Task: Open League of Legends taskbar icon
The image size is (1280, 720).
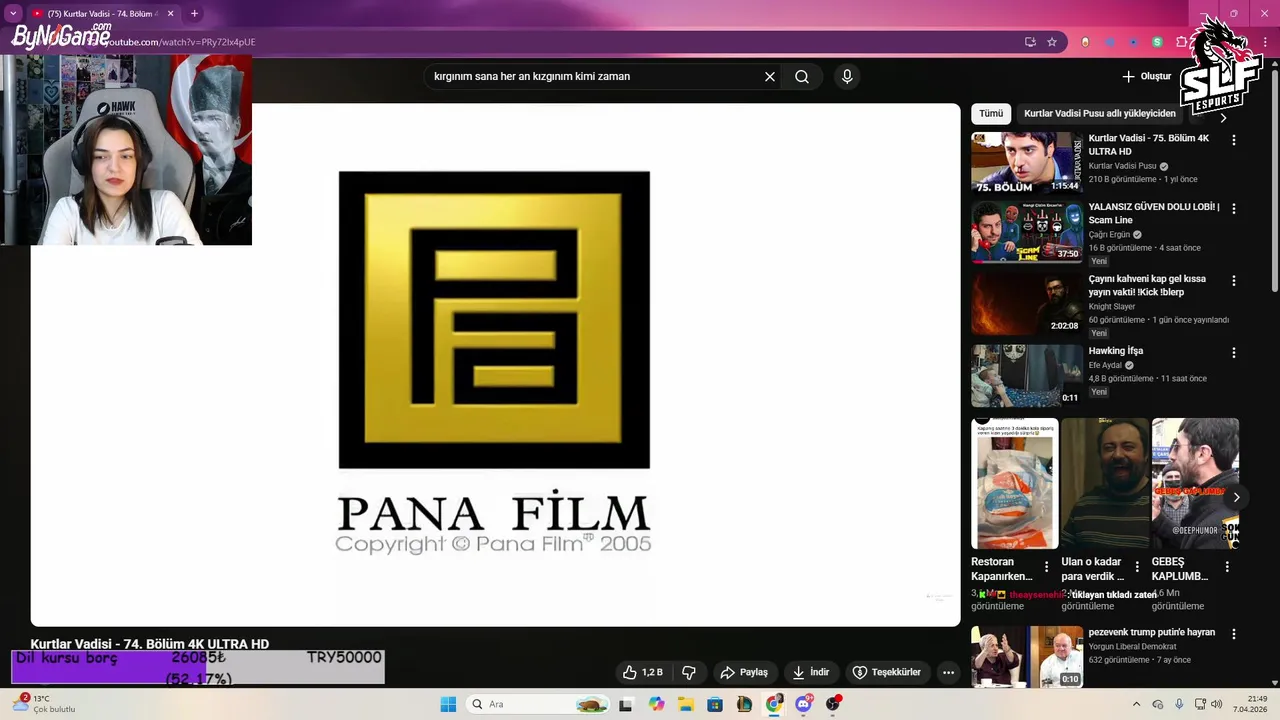Action: click(744, 704)
